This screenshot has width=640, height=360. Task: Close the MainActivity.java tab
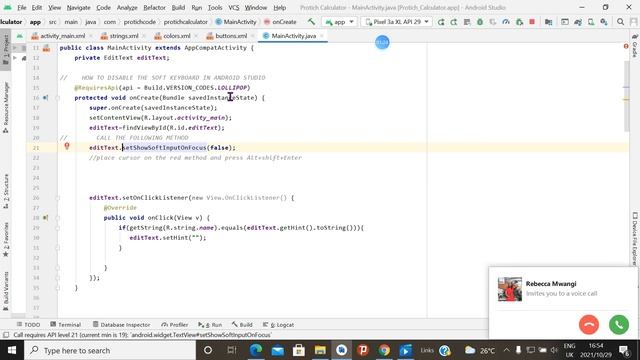coord(322,36)
